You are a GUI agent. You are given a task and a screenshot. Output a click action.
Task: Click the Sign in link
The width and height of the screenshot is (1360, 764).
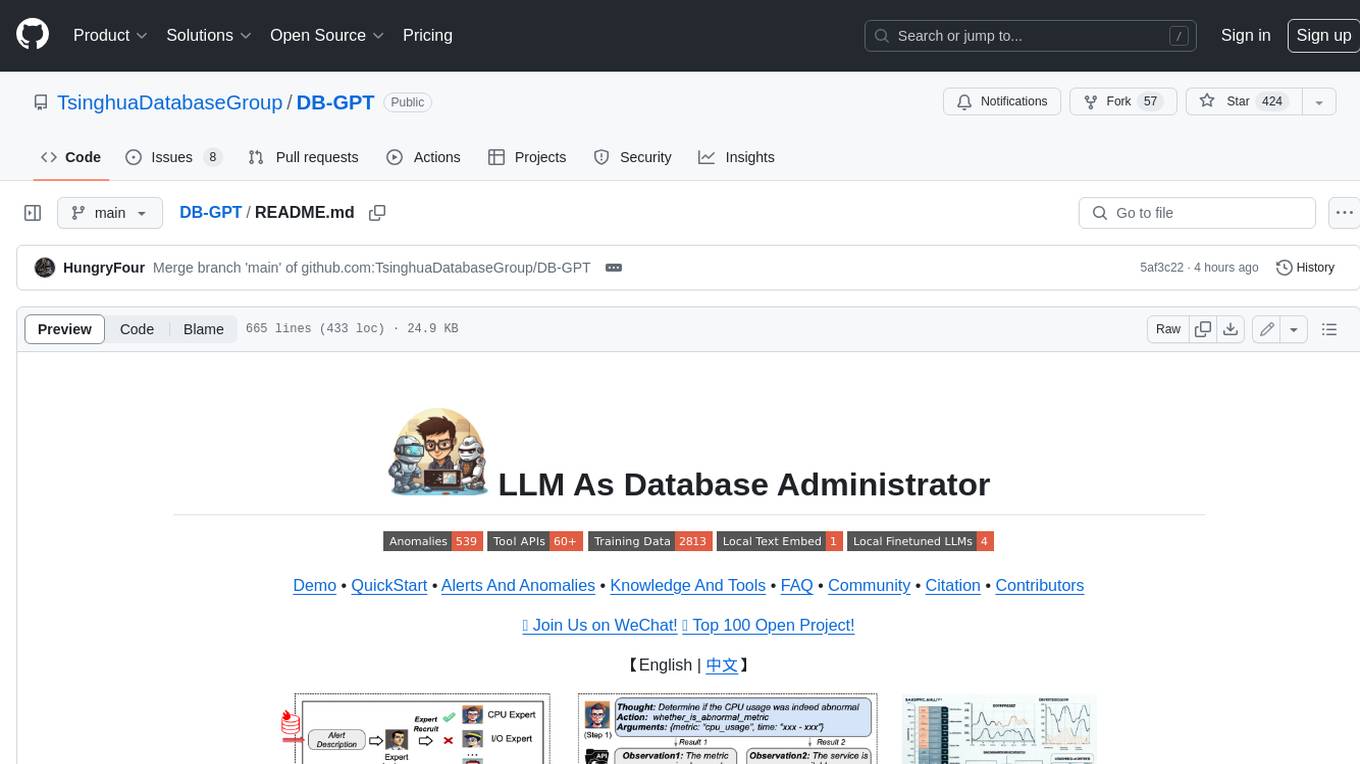1245,35
